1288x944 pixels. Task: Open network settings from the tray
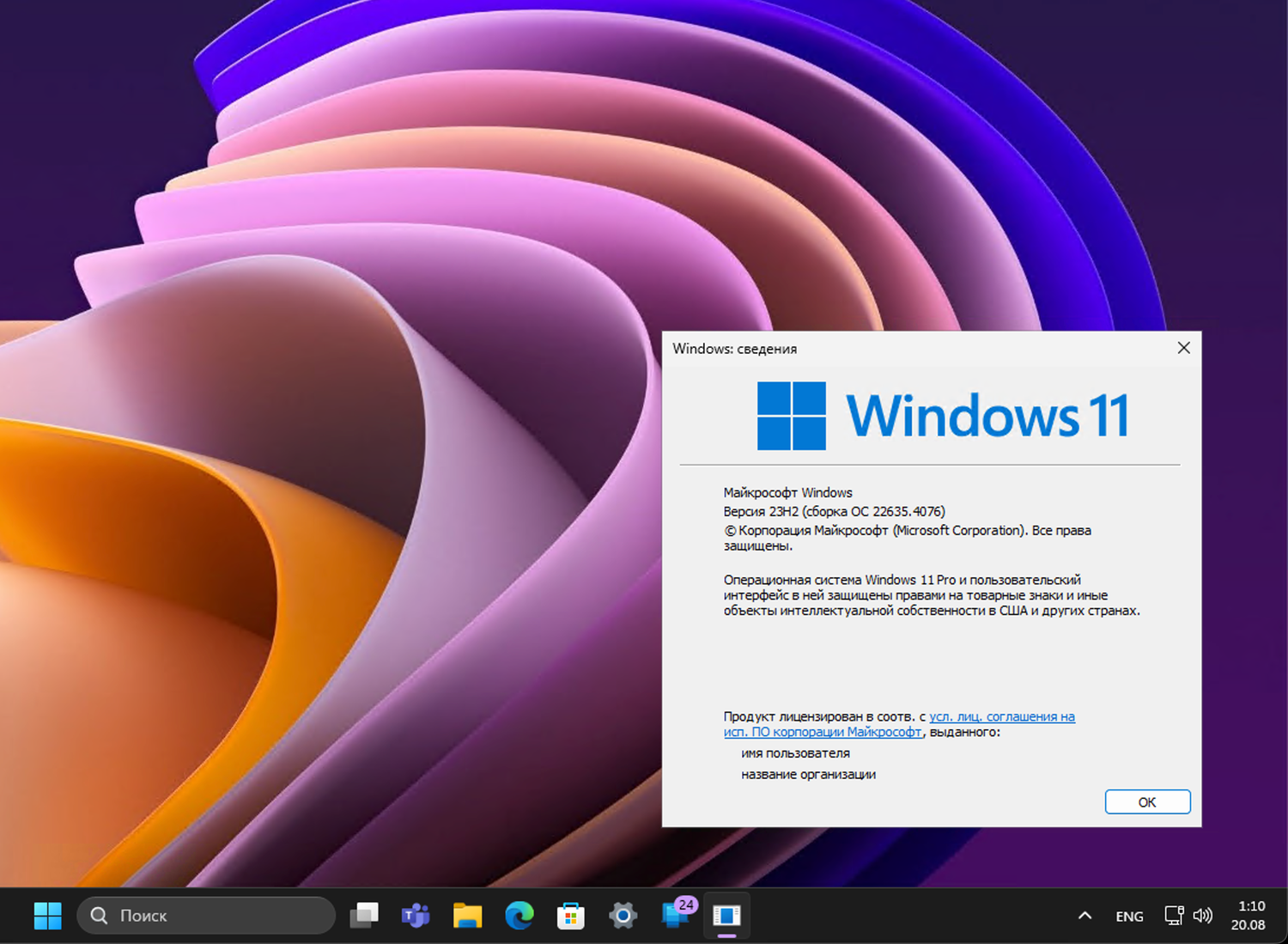[x=1174, y=916]
